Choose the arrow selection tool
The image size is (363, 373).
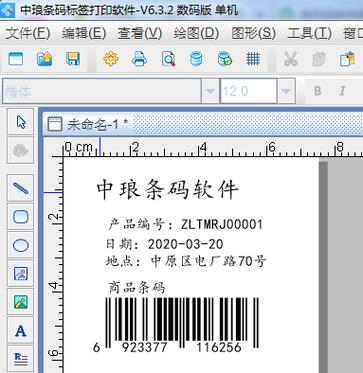tap(21, 122)
